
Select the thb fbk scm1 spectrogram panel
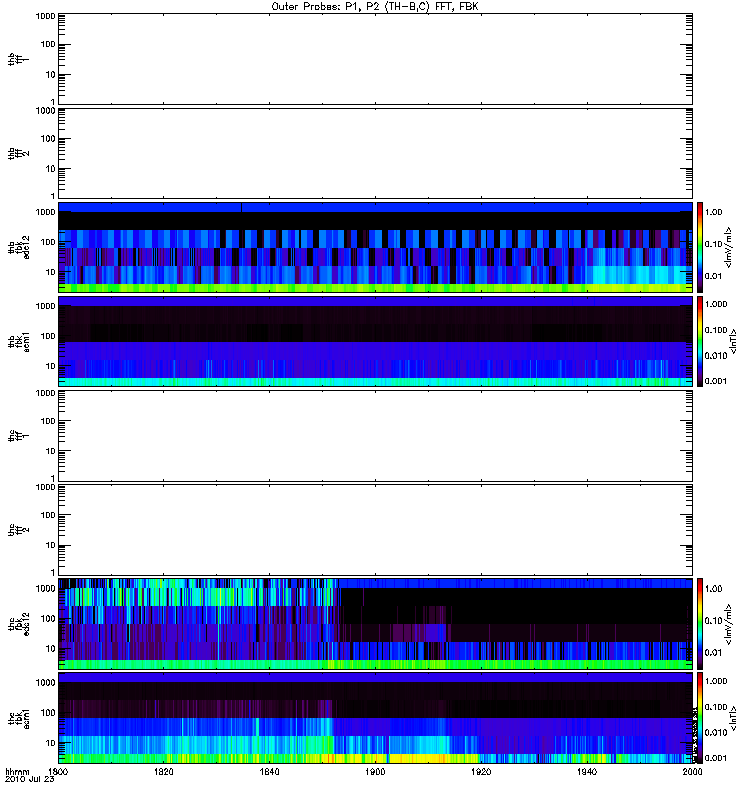(x=375, y=341)
